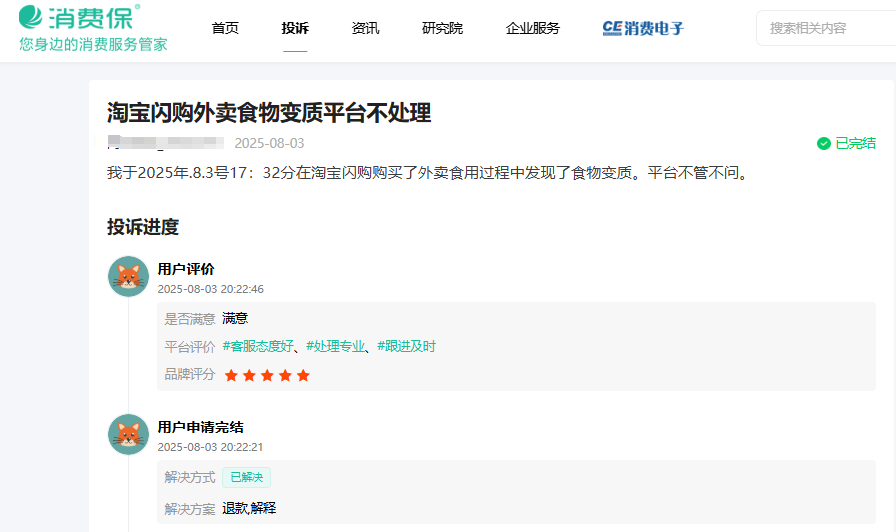This screenshot has height=532, width=896.
Task: Click the 已解决 status badge
Action: point(246,477)
